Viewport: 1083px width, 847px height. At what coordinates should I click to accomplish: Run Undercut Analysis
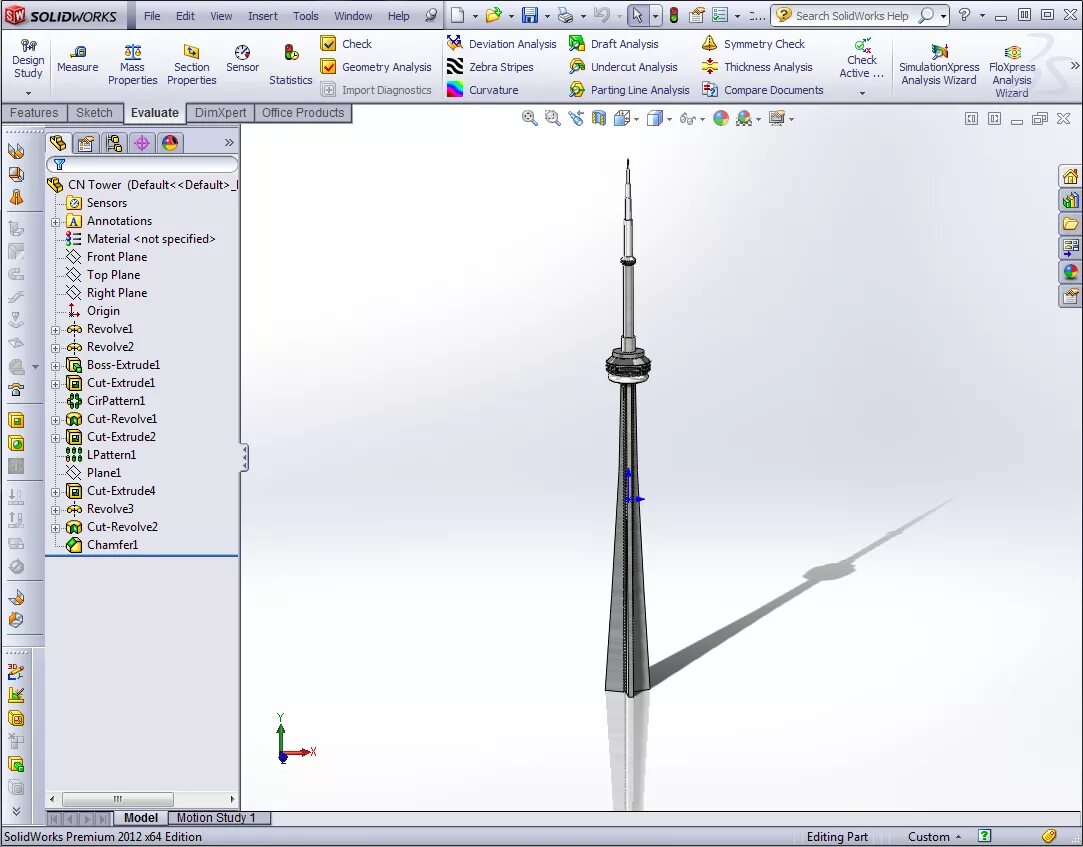(623, 67)
